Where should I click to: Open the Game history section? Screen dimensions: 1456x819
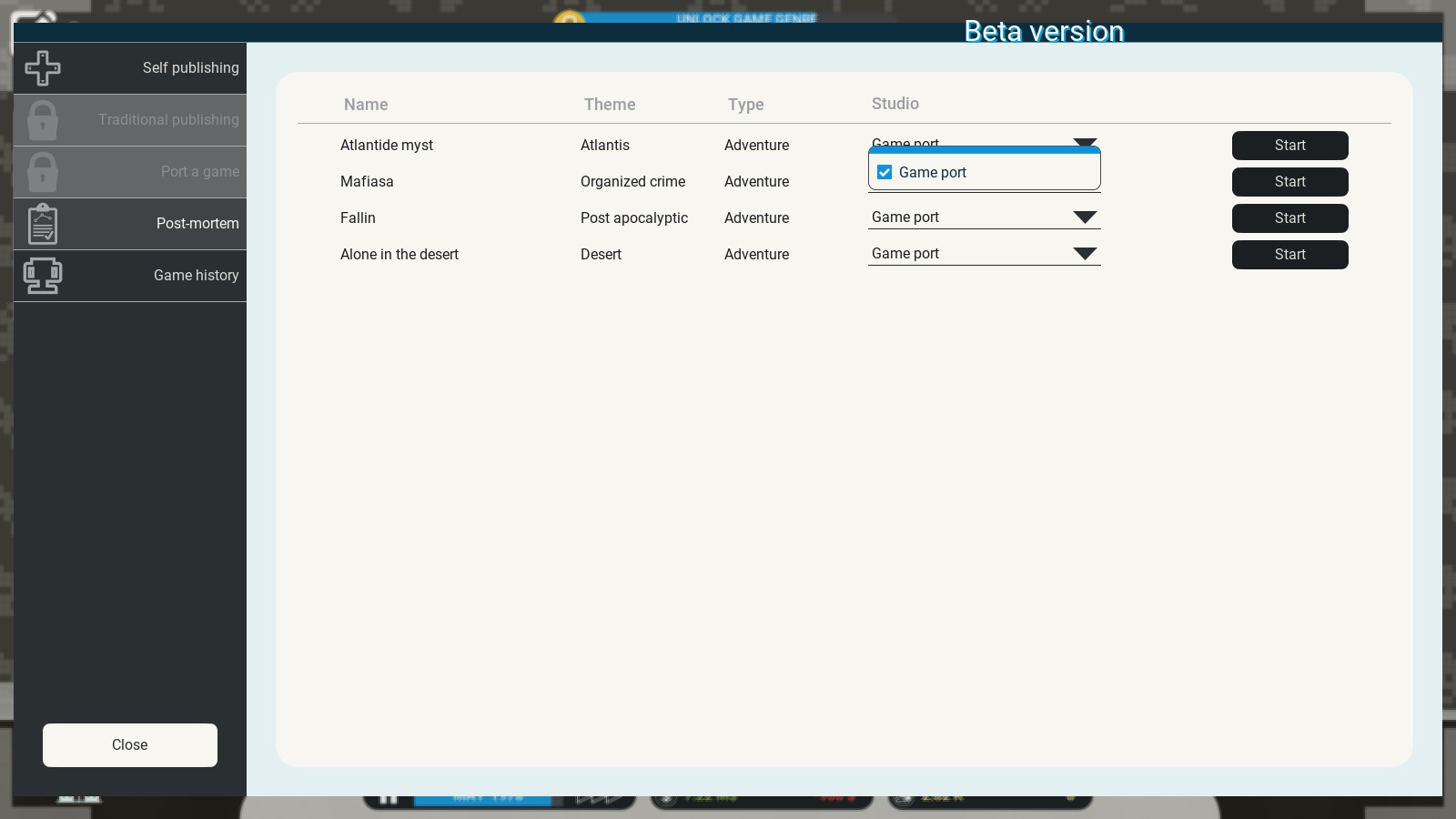pyautogui.click(x=196, y=276)
